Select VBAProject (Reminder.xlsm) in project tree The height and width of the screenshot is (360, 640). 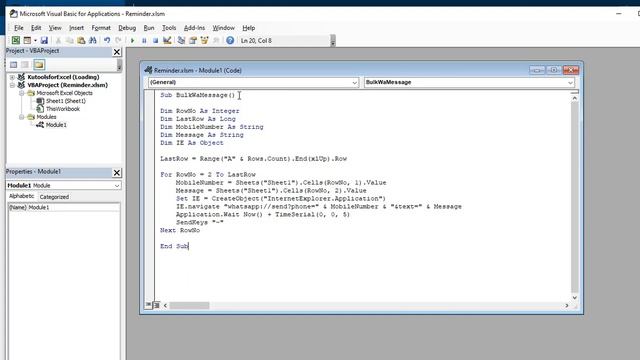point(67,85)
